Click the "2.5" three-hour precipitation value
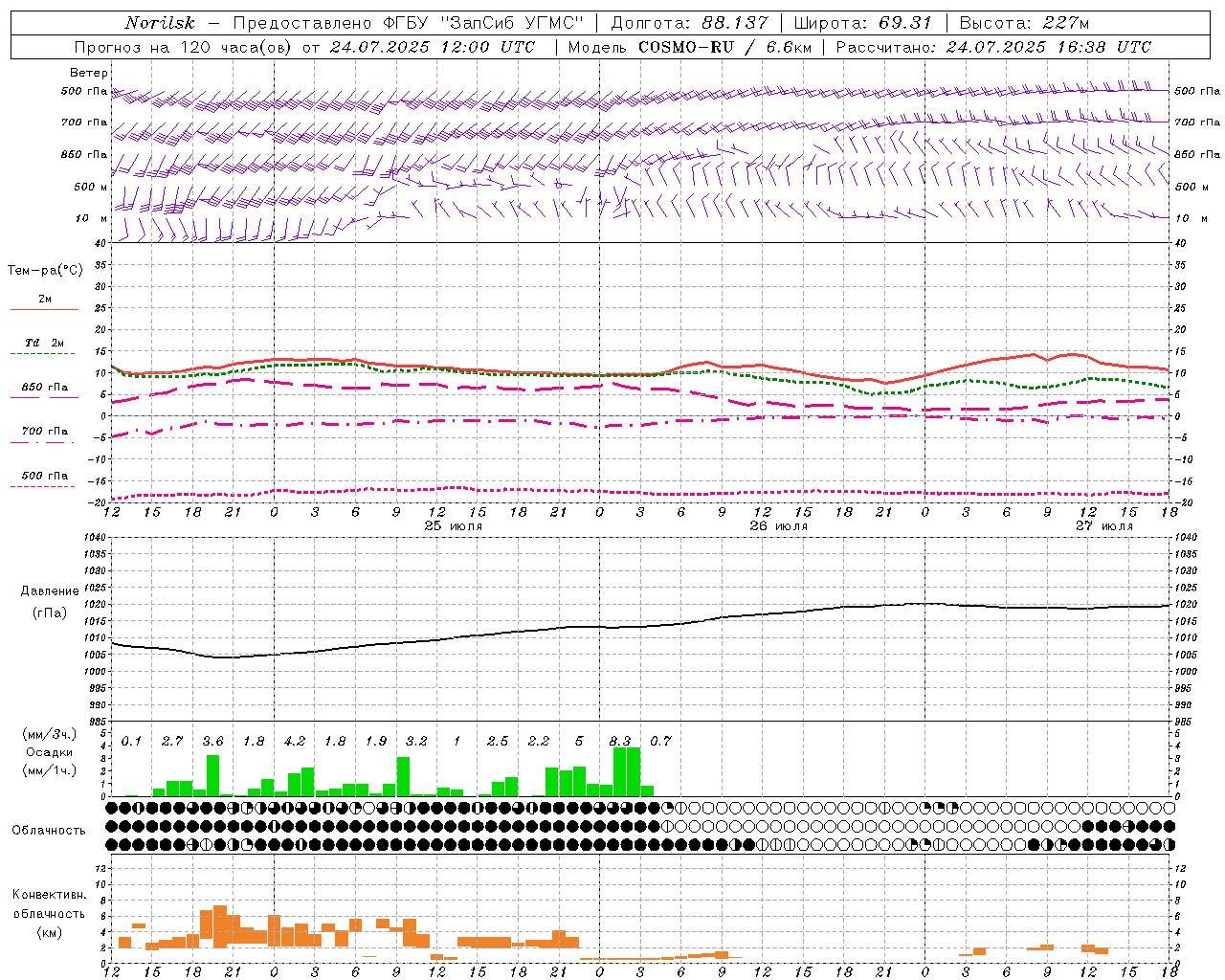This screenshot has height=980, width=1225. [498, 742]
